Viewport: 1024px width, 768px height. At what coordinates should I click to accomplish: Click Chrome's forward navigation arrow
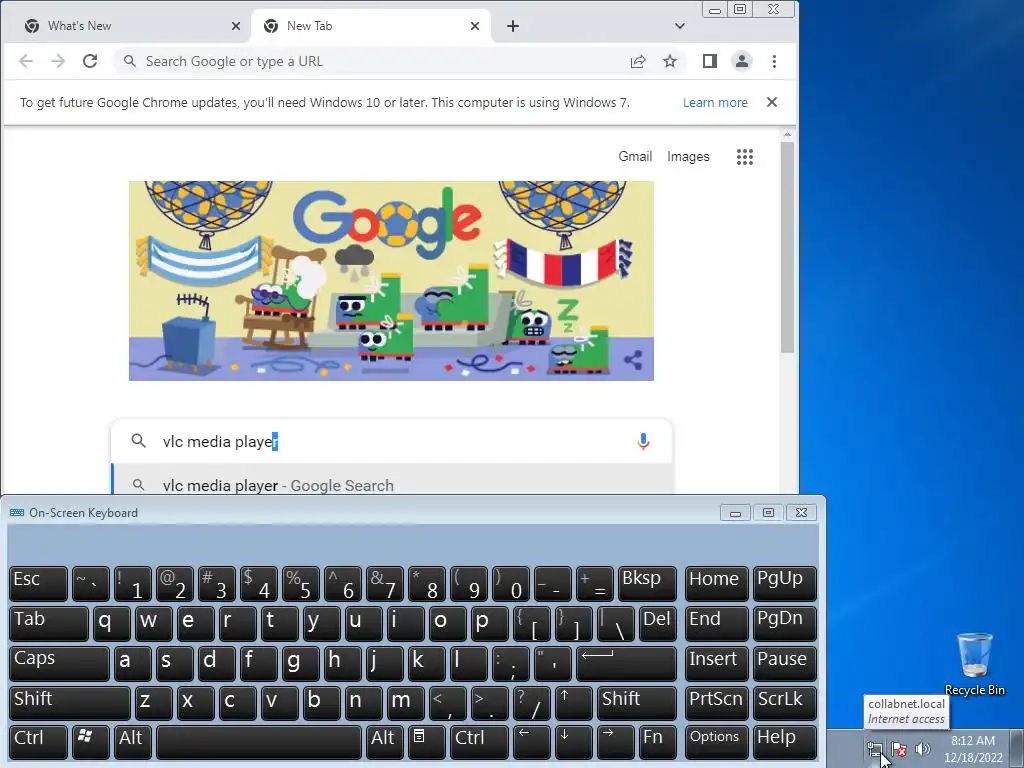(x=58, y=61)
